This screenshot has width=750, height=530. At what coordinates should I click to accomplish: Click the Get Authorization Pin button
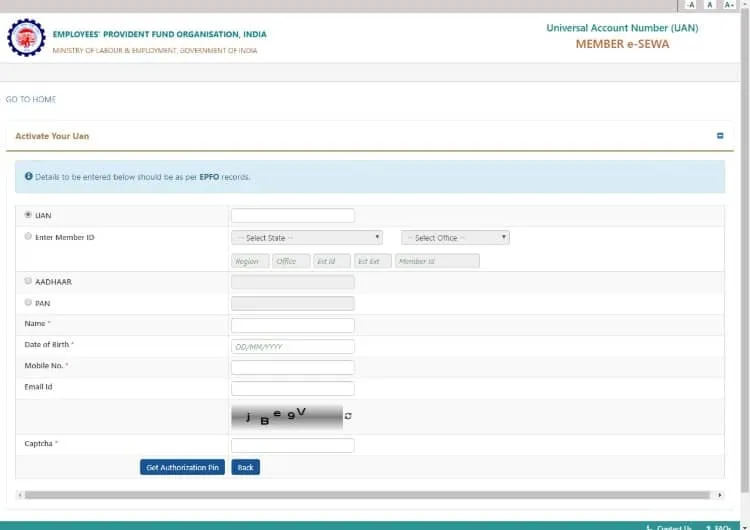tap(182, 467)
